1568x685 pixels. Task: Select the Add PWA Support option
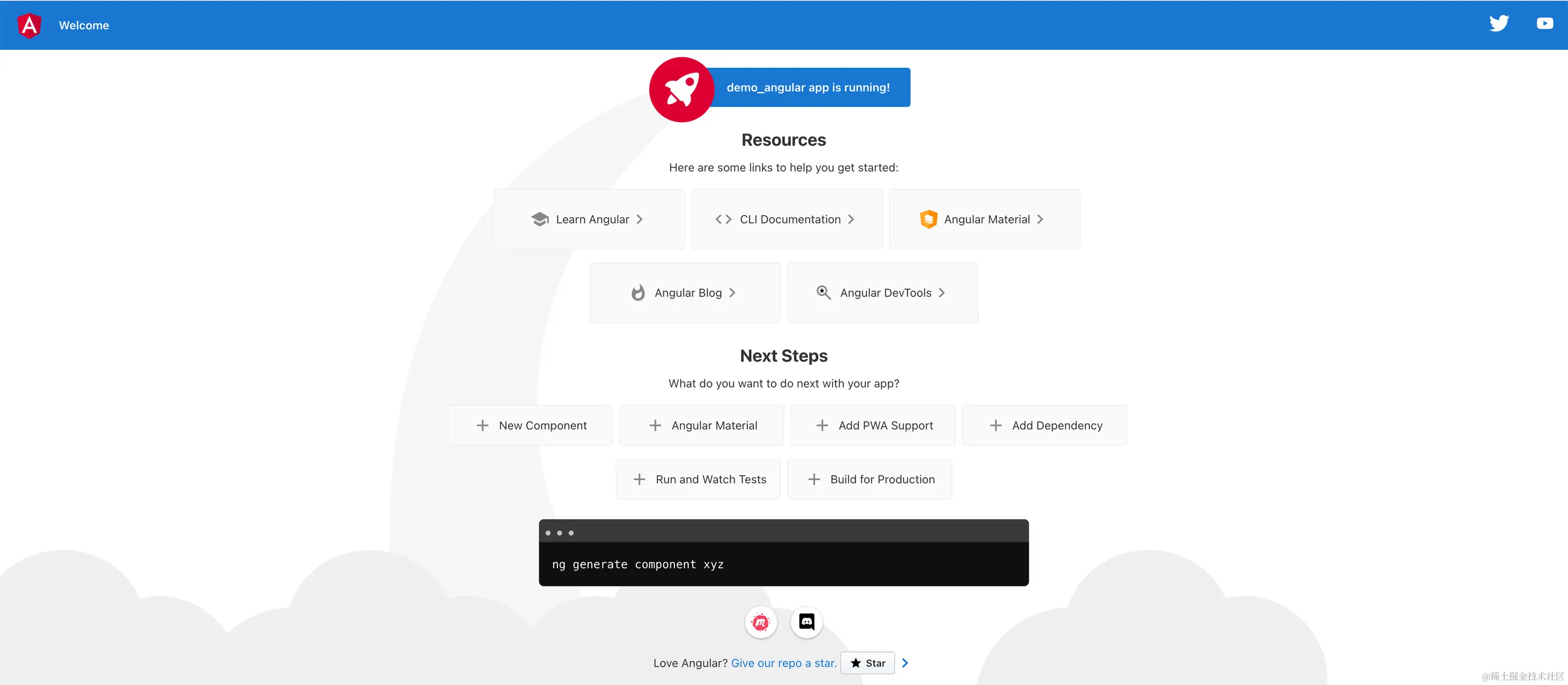click(x=873, y=426)
